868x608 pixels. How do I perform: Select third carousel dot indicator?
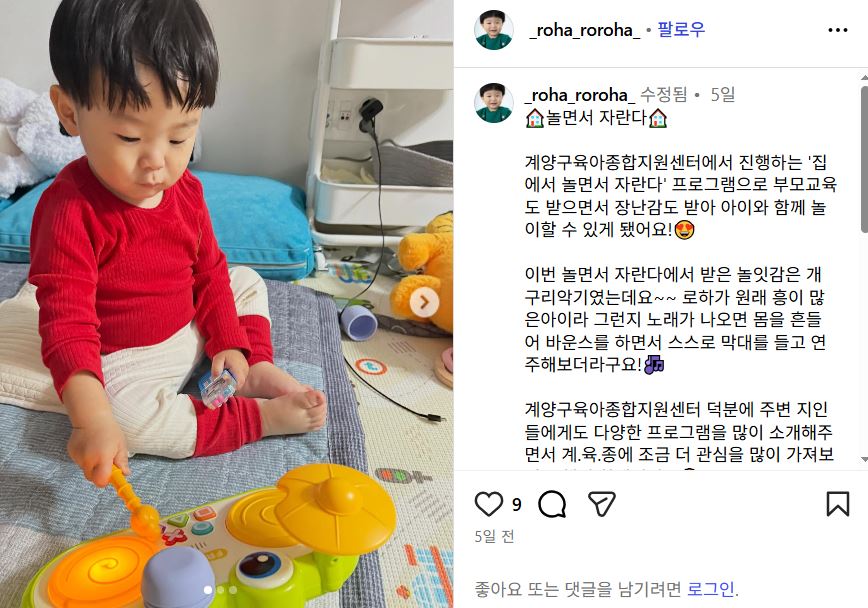(233, 590)
